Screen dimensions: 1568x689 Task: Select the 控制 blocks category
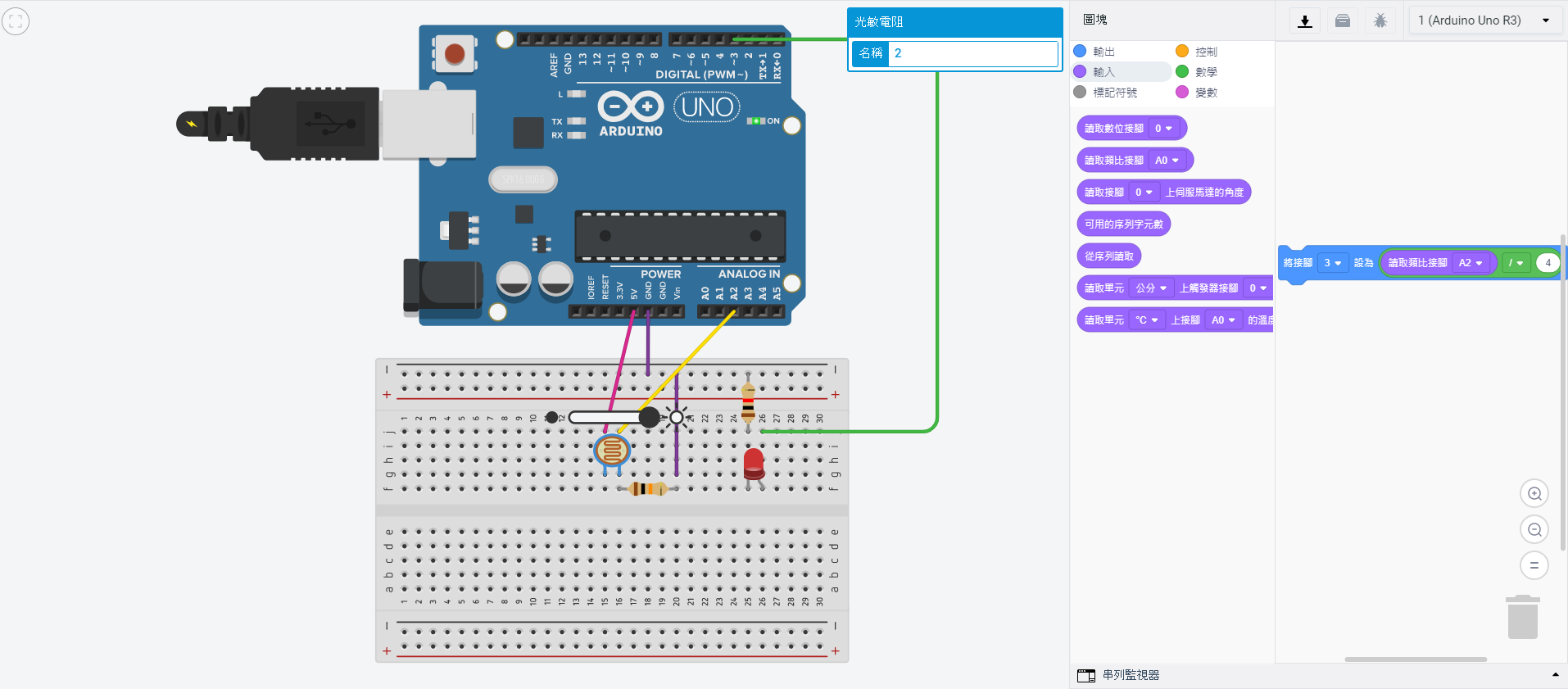(1206, 52)
